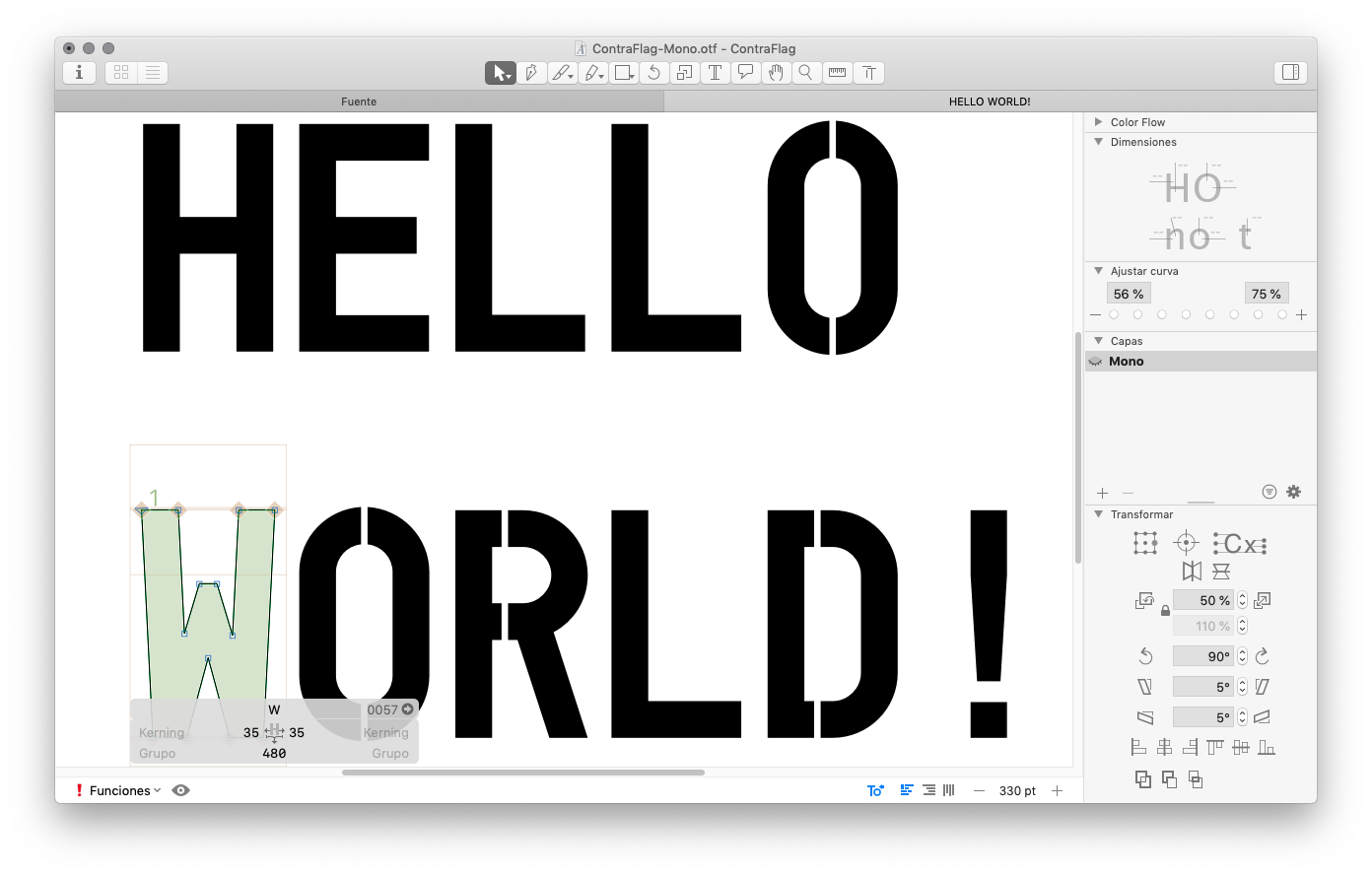Zoom in with the plus button

(x=1057, y=790)
